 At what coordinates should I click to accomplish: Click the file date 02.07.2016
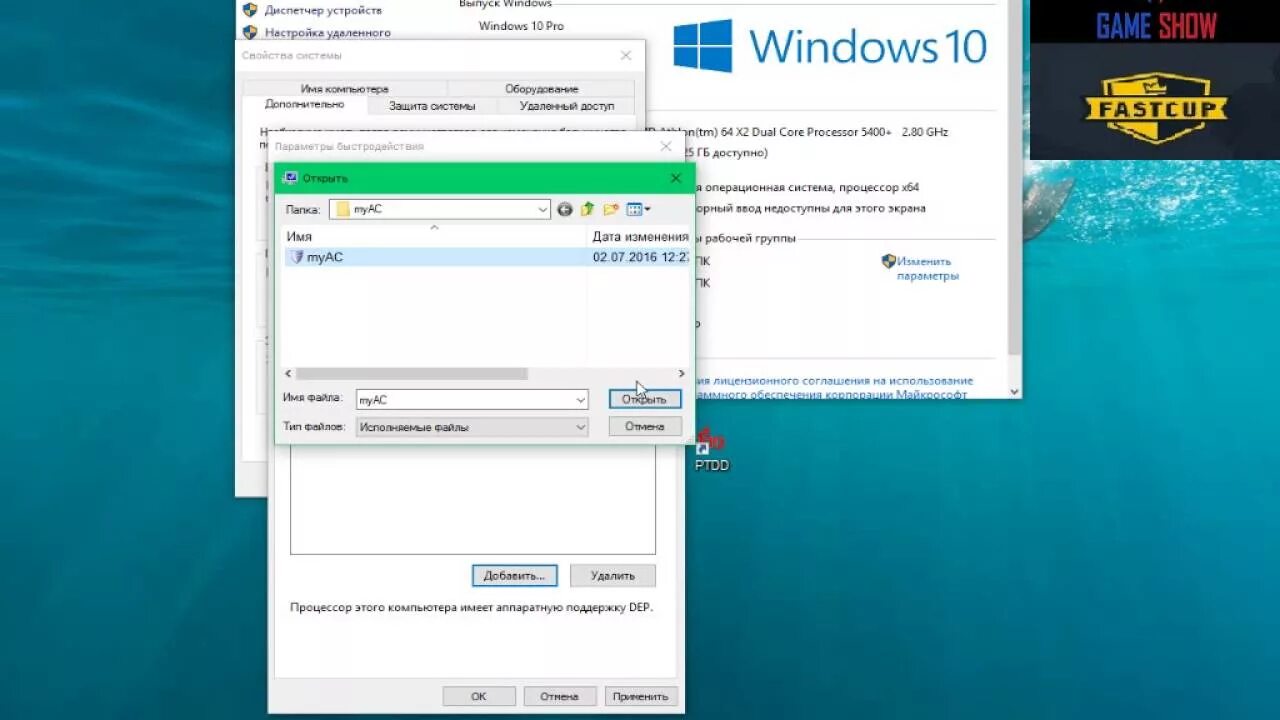pyautogui.click(x=640, y=257)
